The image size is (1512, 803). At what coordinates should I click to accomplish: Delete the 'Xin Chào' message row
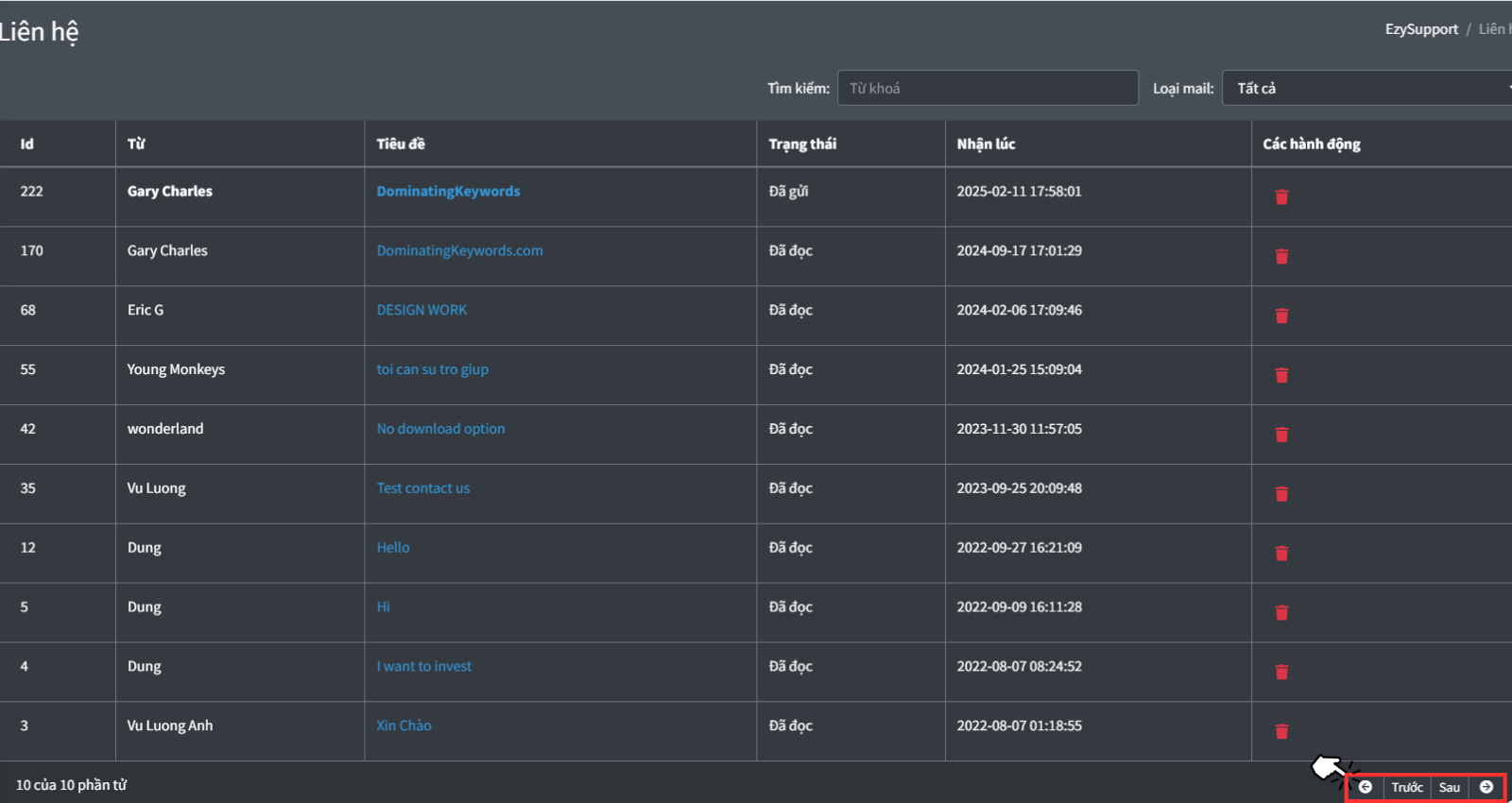(1281, 731)
